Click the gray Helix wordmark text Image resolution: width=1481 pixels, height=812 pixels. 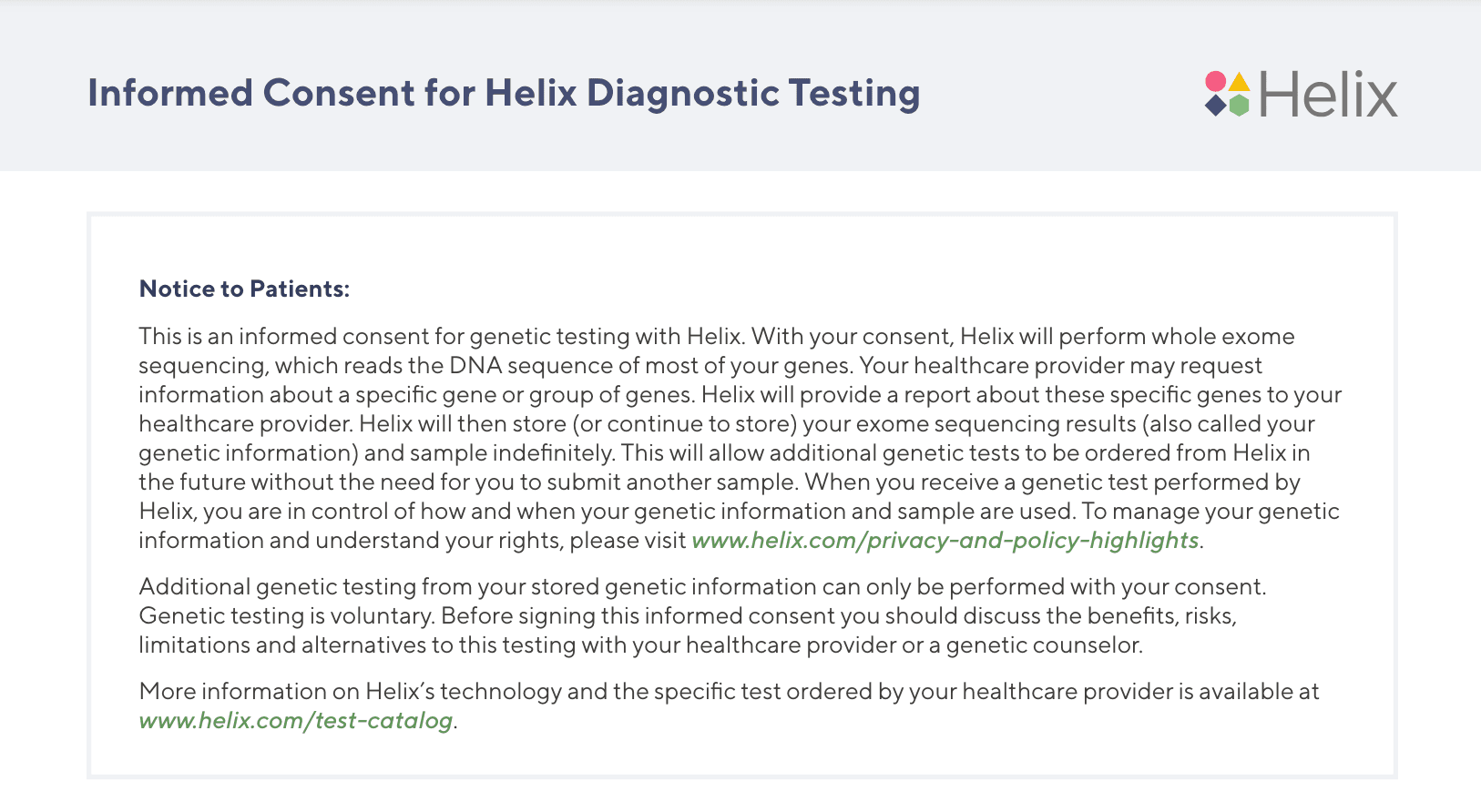[1328, 95]
